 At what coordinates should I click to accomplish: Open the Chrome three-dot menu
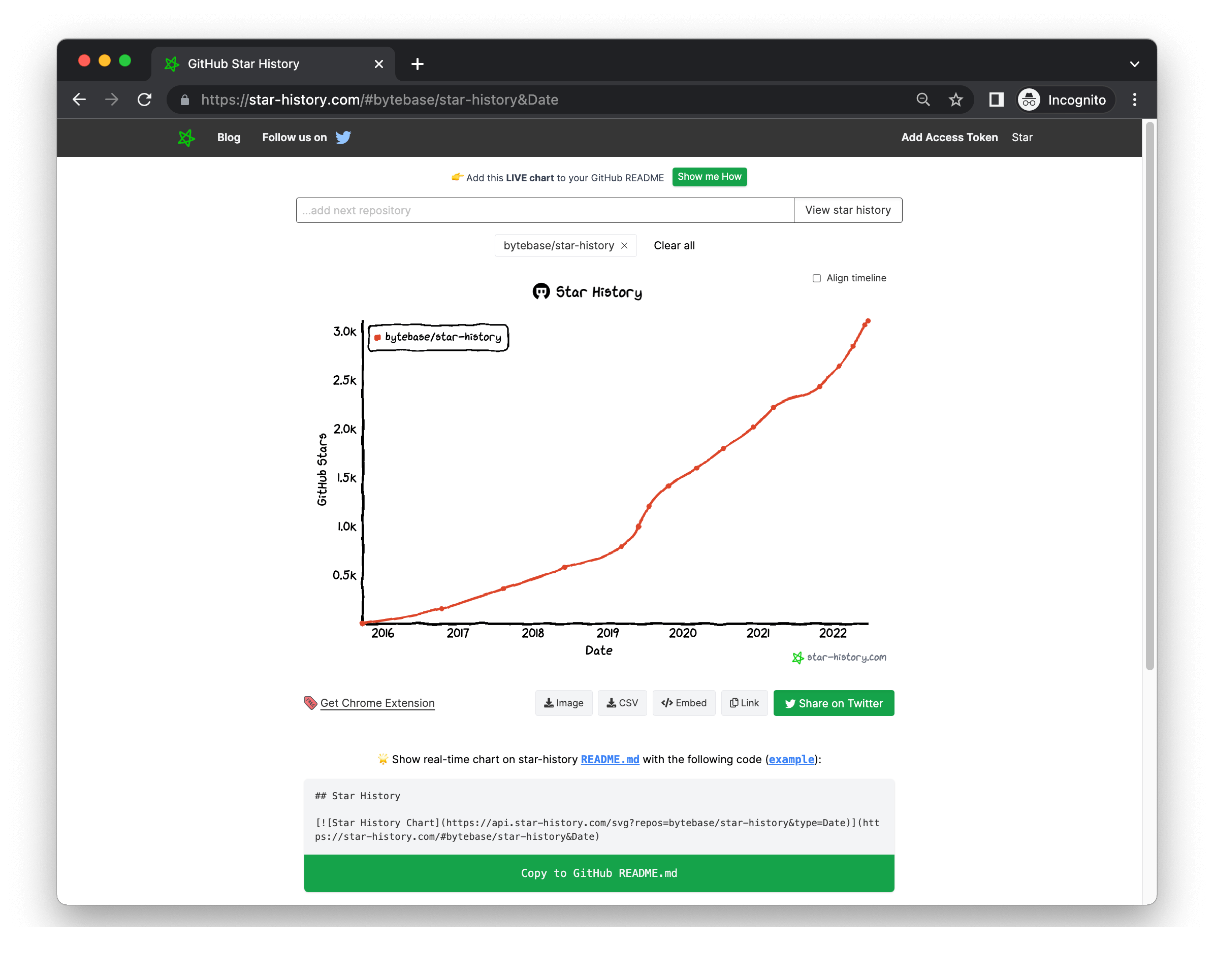1134,100
